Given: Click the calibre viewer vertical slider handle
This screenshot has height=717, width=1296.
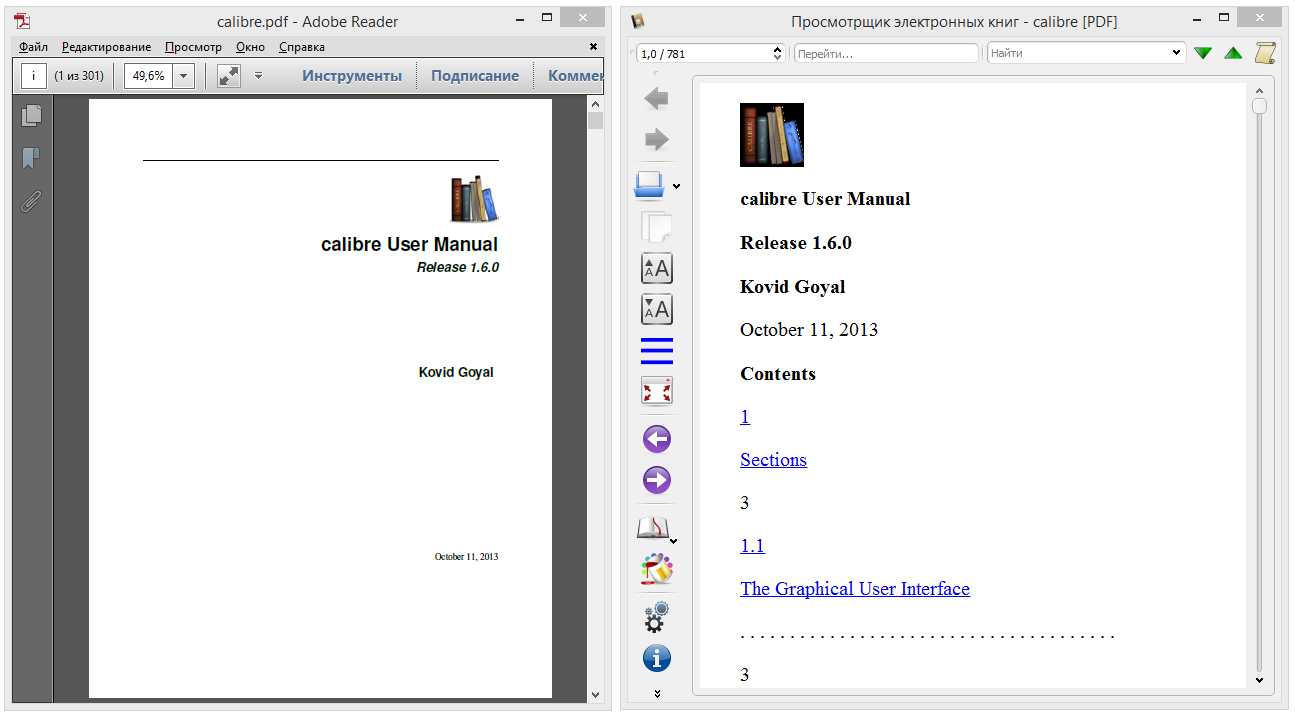Looking at the screenshot, I should click(x=1259, y=106).
